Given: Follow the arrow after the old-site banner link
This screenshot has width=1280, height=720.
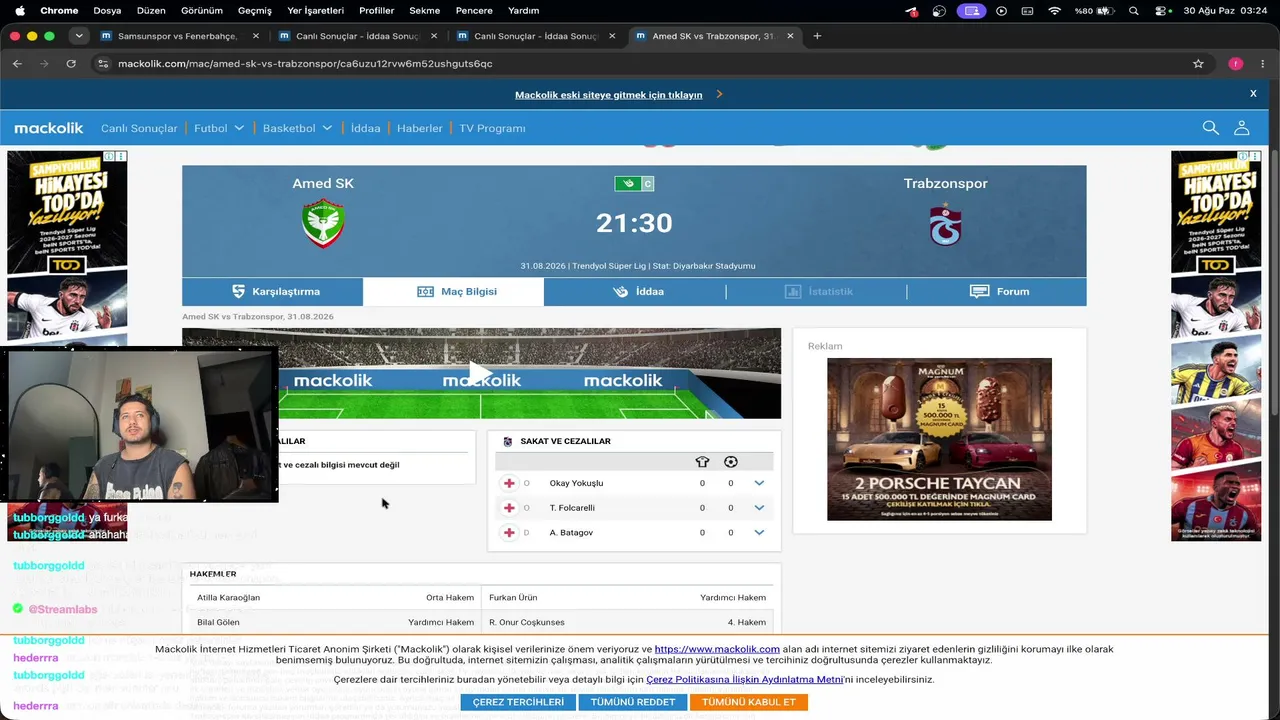Looking at the screenshot, I should [x=719, y=94].
